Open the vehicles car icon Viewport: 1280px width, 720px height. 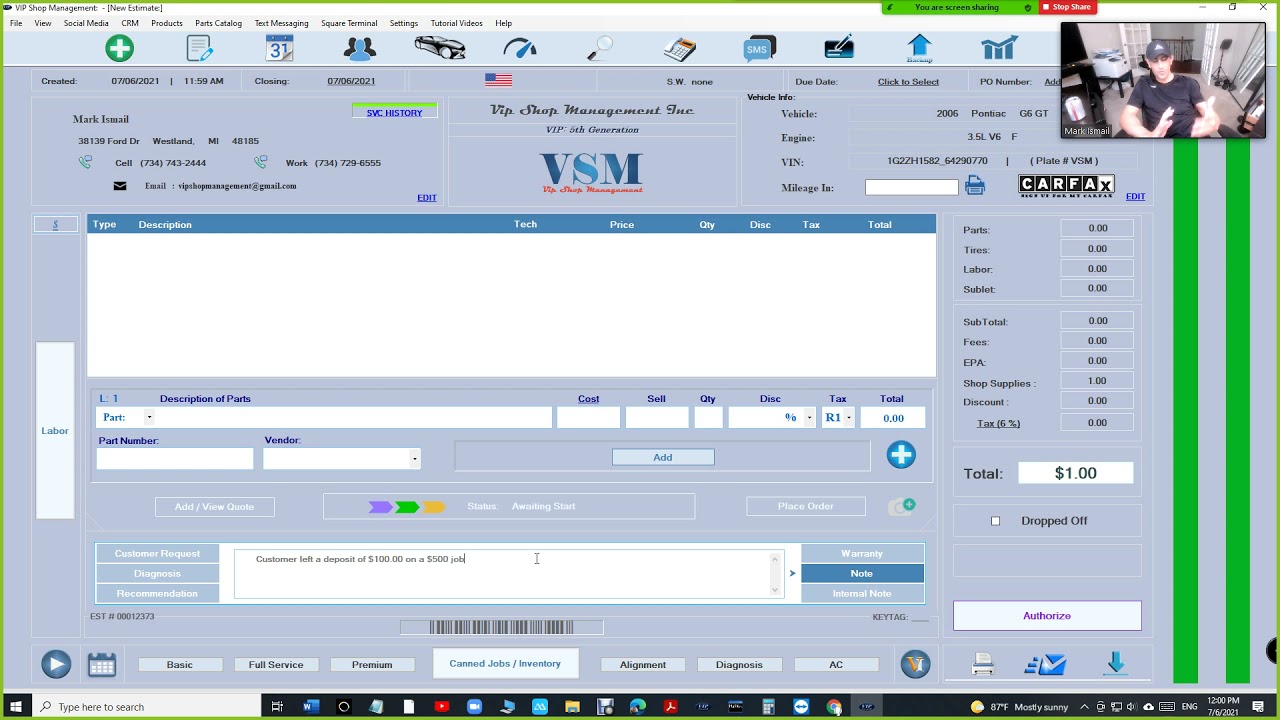point(440,48)
